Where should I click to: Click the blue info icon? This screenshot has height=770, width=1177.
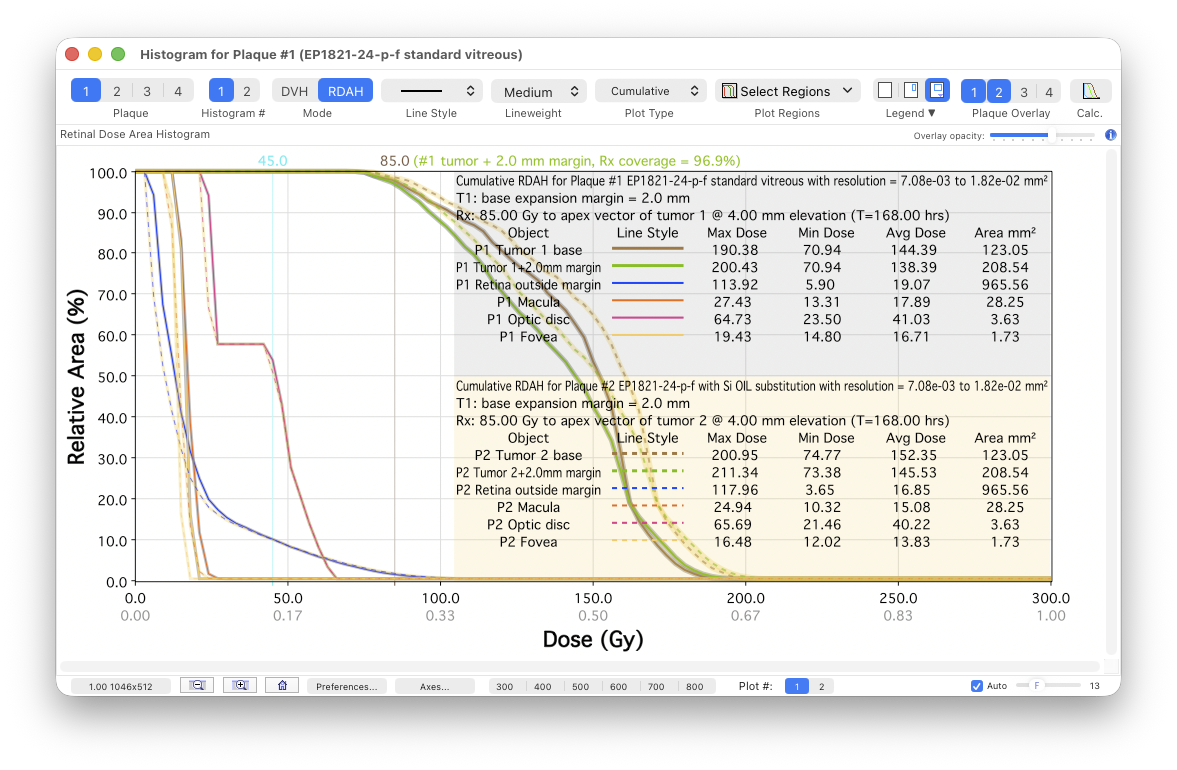1110,135
